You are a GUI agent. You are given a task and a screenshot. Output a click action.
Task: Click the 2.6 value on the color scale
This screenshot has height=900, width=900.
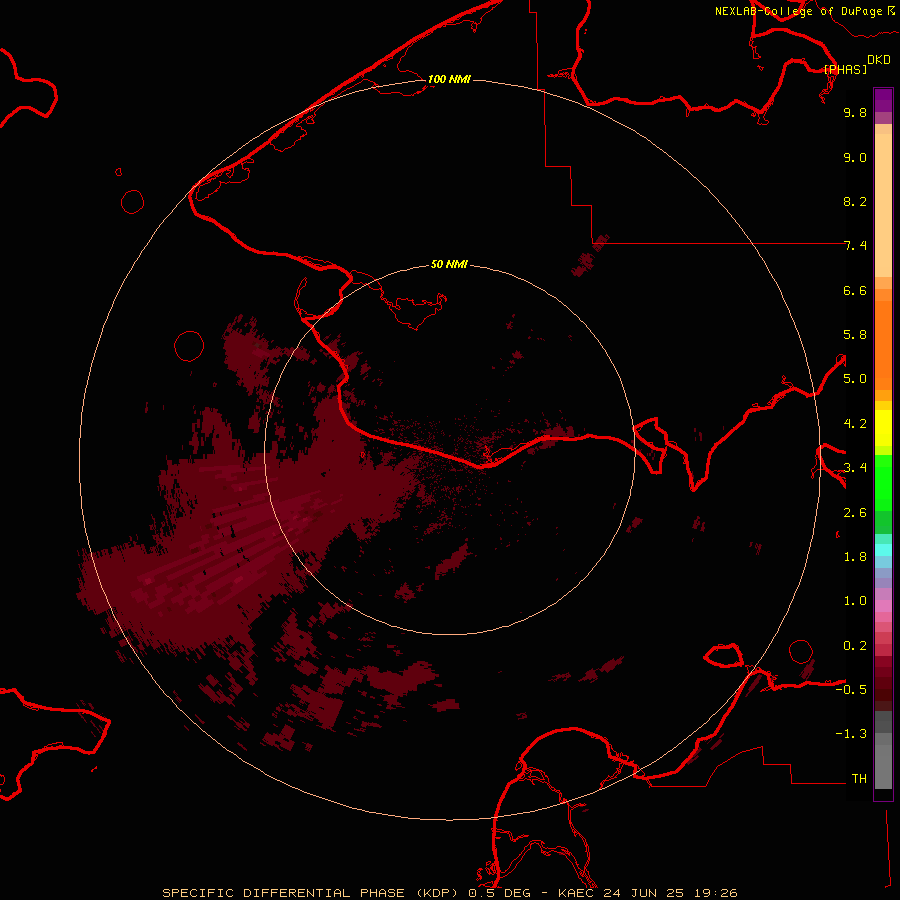(x=855, y=513)
